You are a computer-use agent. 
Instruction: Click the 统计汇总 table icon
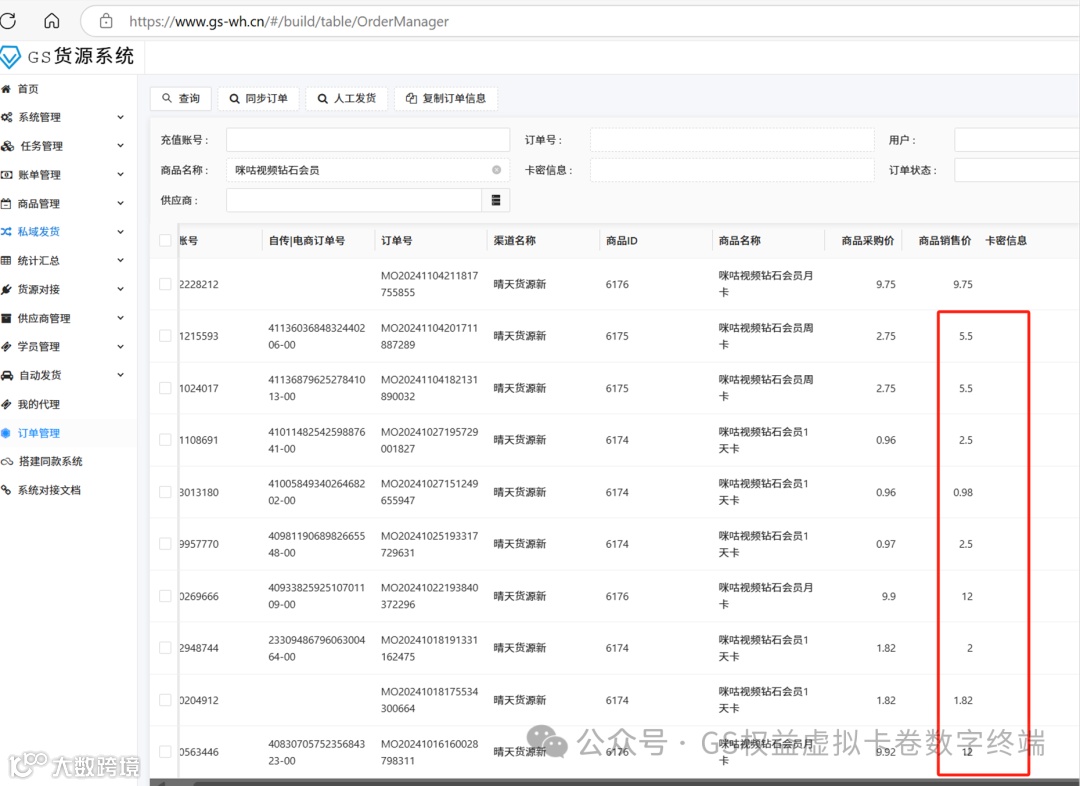coord(6,260)
